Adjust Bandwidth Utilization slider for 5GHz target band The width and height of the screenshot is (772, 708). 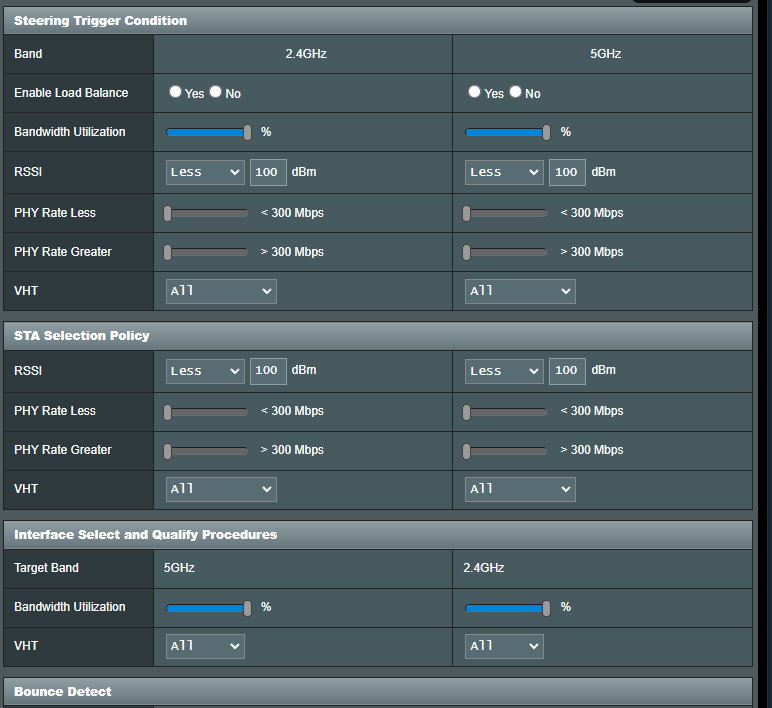point(209,608)
